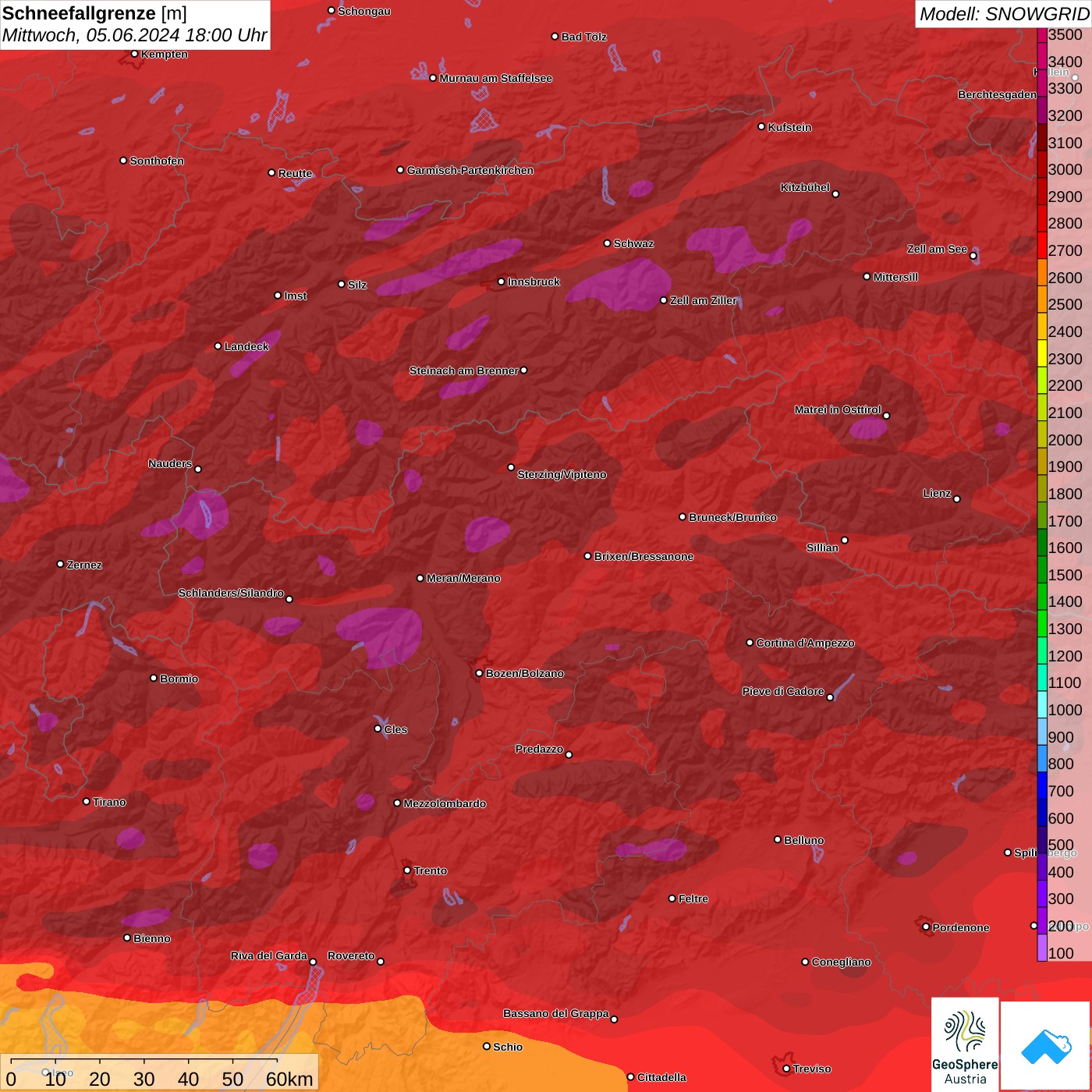Click the Schongau city marker
This screenshot has width=1092, height=1092.
pos(331,11)
